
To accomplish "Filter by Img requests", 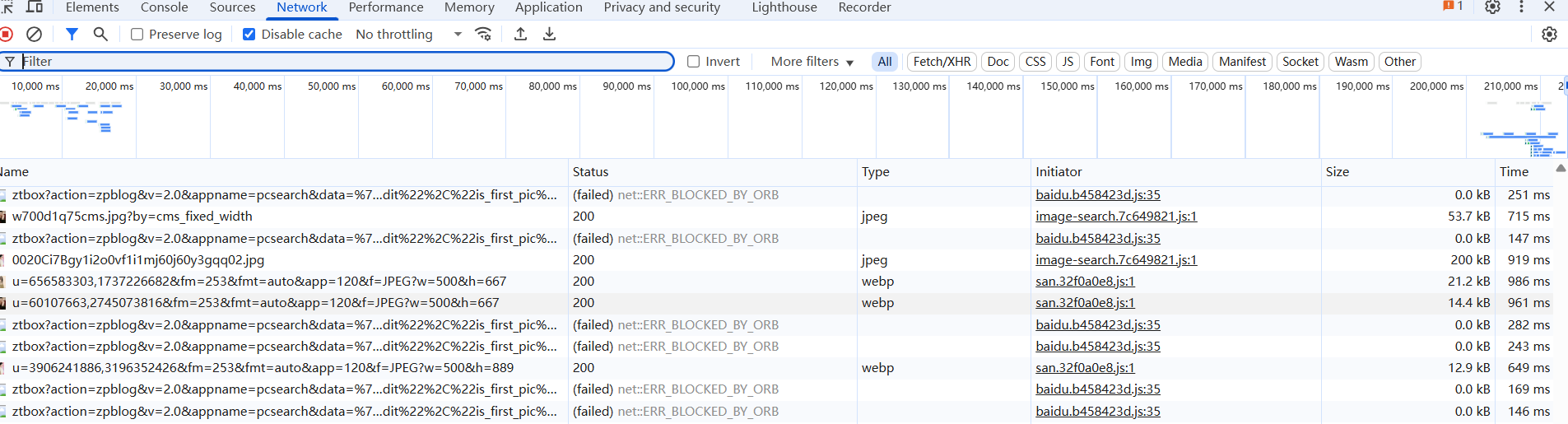I will pos(1141,62).
